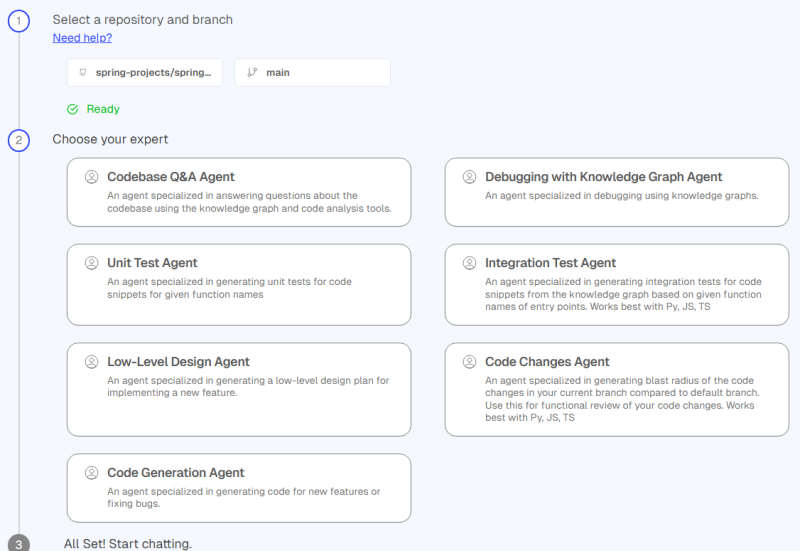Click the Low-Level Design Agent person icon
This screenshot has width=800, height=551.
pyautogui.click(x=91, y=362)
